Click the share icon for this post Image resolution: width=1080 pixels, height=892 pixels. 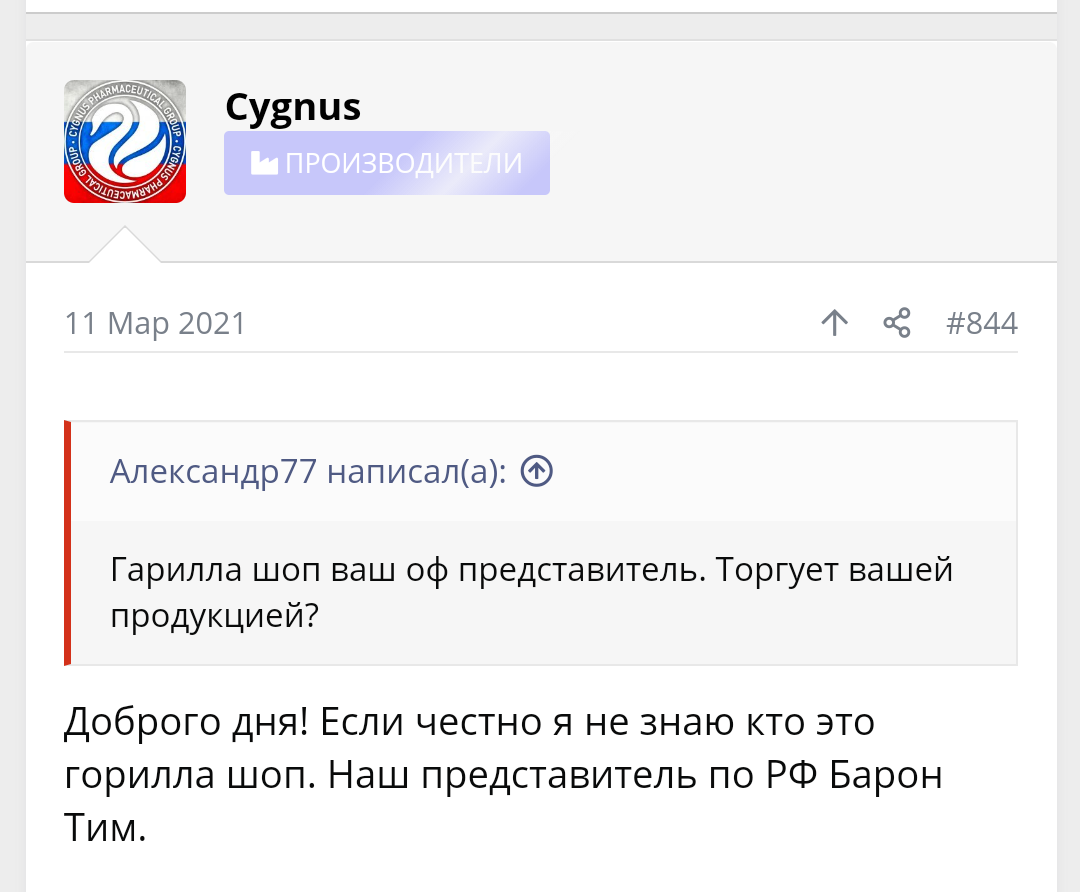pos(897,323)
